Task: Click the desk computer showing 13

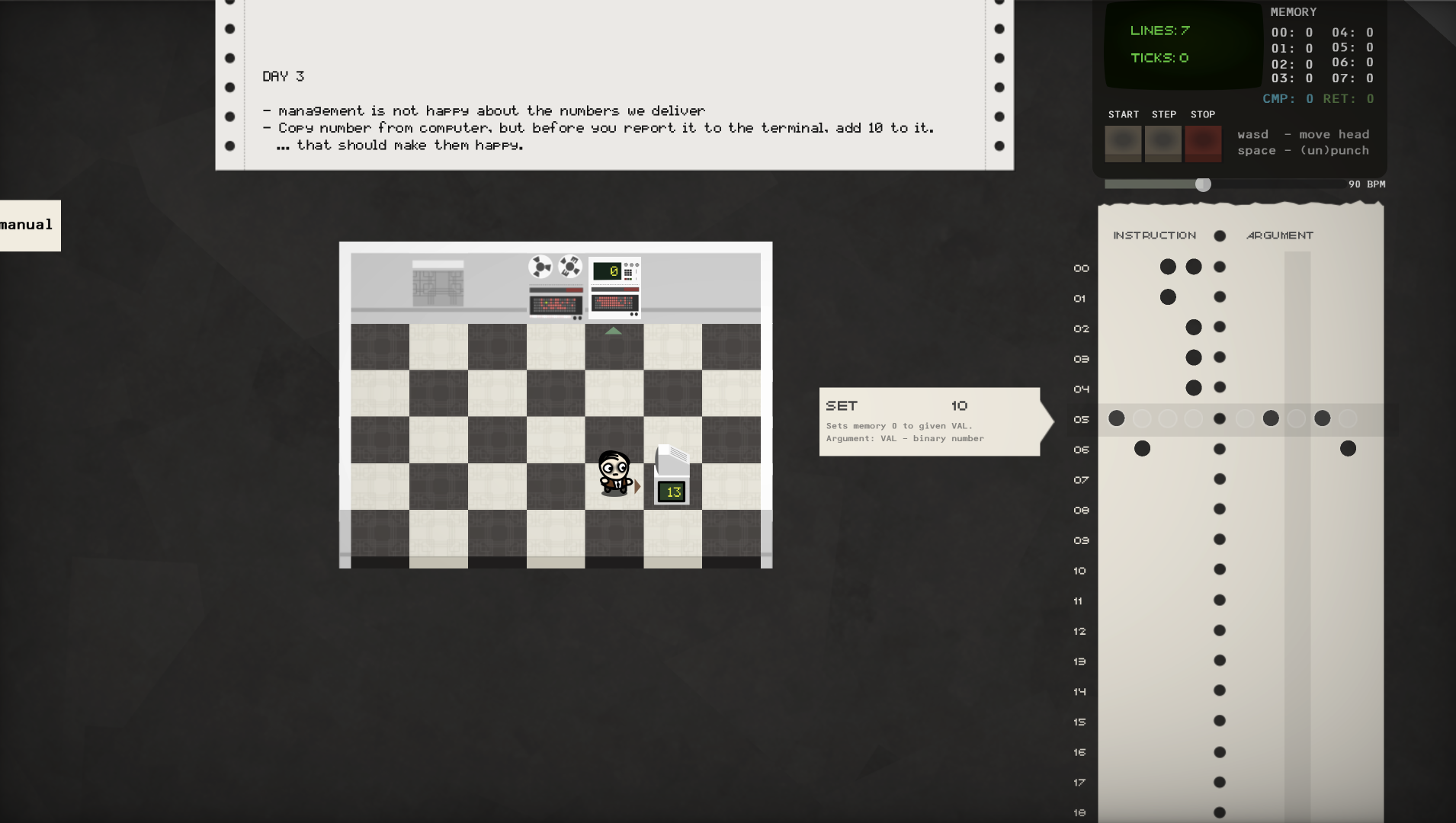Action: click(672, 475)
